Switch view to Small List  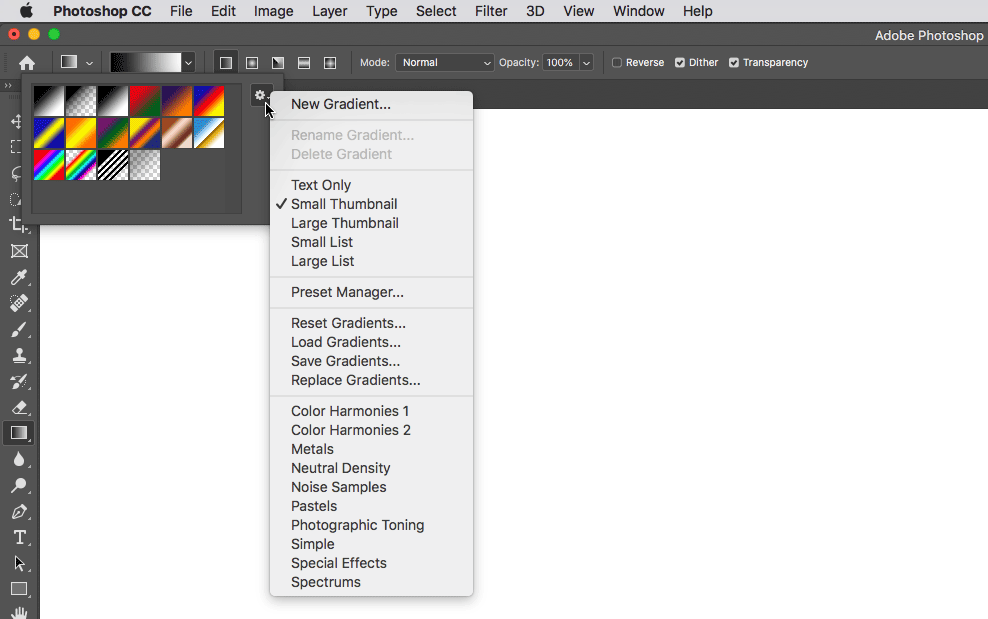[322, 242]
